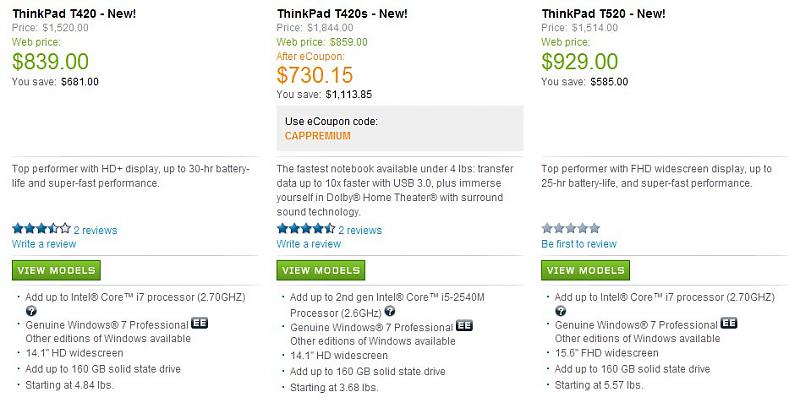
Task: Click the EE badge in T520 Windows line
Action: pyautogui.click(x=729, y=325)
